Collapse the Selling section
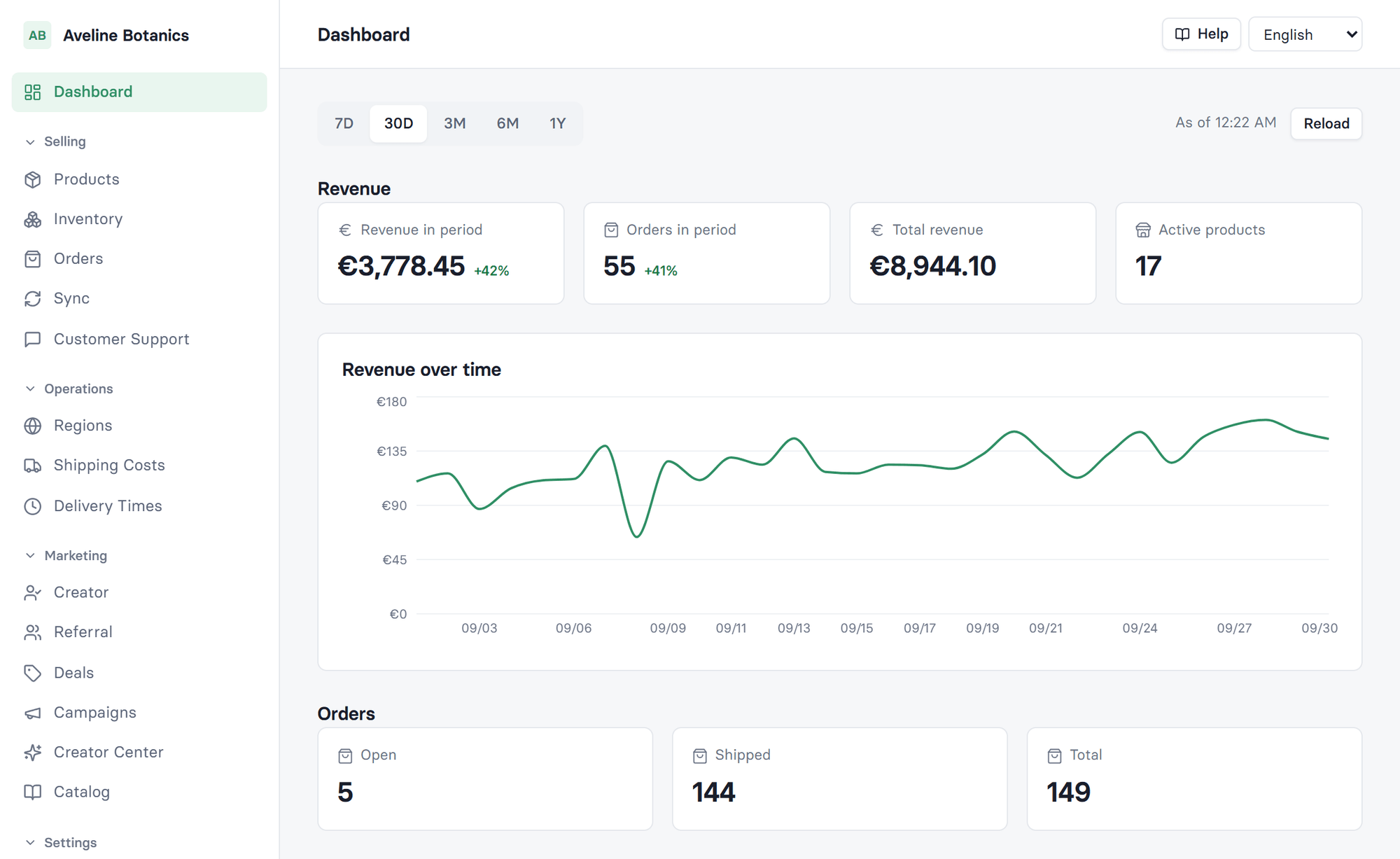The height and width of the screenshot is (859, 1400). coord(30,142)
